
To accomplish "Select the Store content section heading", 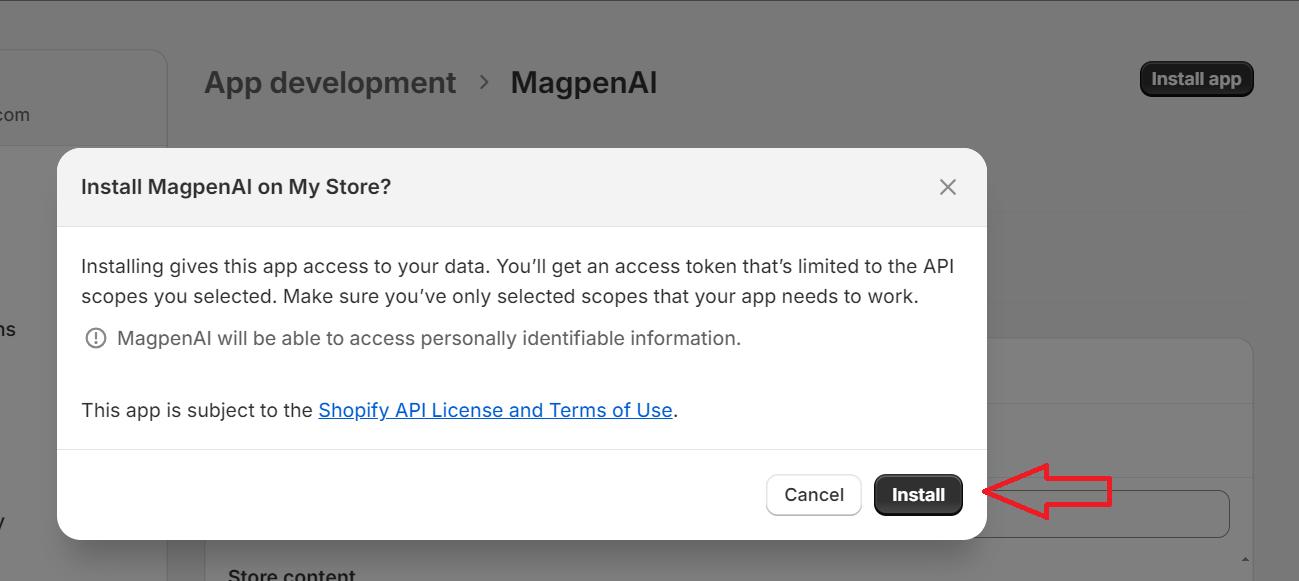I will (292, 575).
